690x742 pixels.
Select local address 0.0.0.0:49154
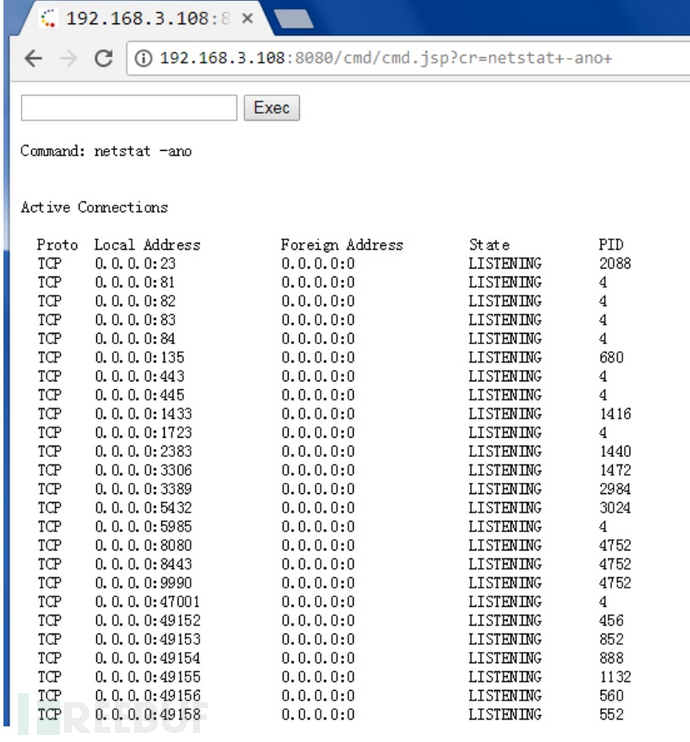147,658
